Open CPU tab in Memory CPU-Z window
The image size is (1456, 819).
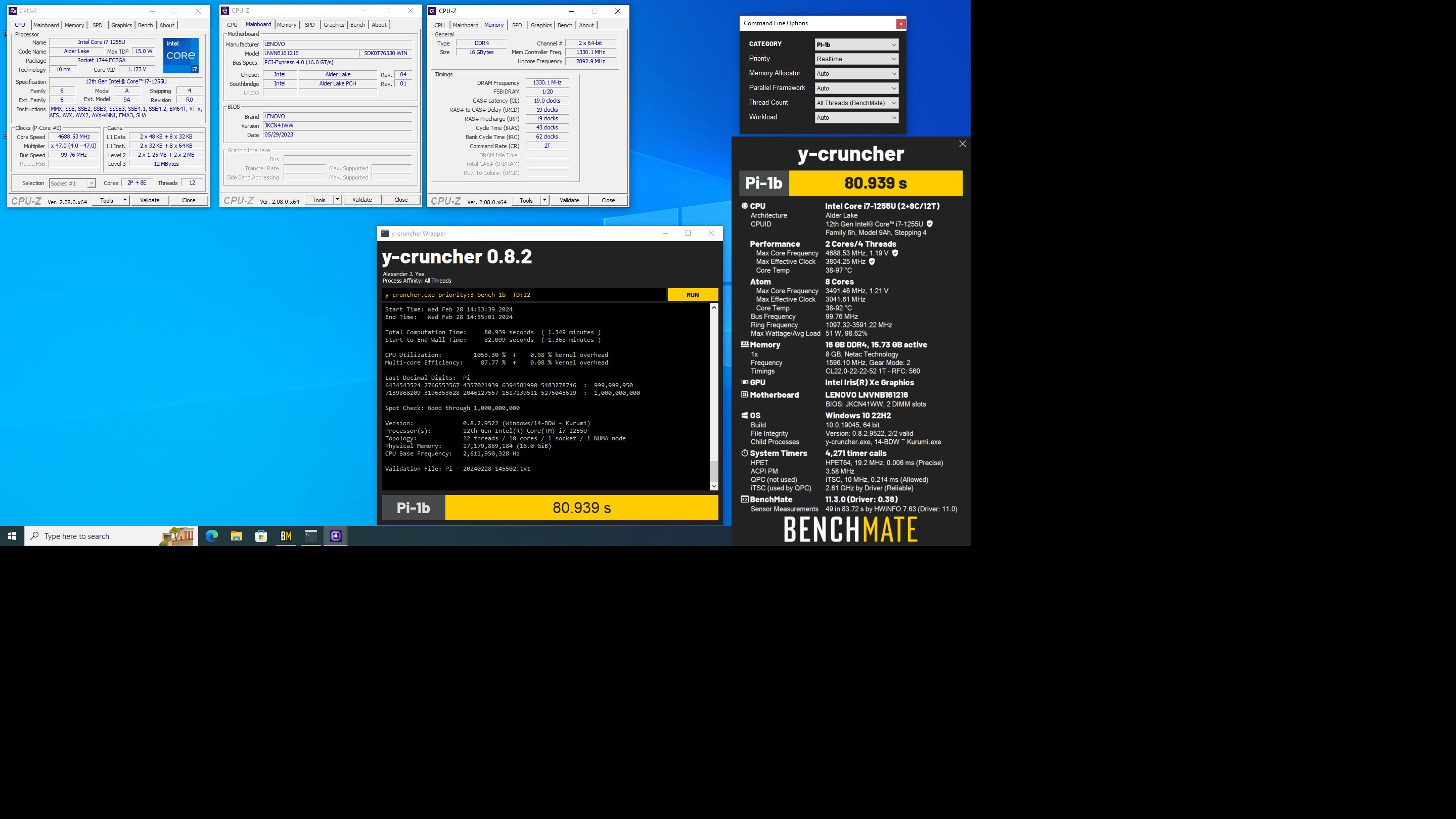439,25
